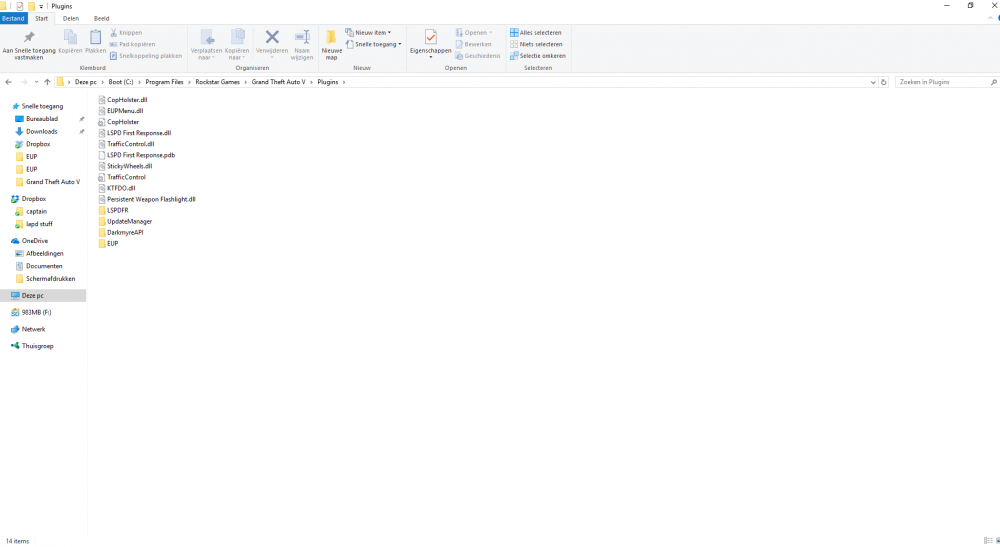This screenshot has height=547, width=1000.
Task: Select the StickyWheels.dll file
Action: [x=129, y=166]
